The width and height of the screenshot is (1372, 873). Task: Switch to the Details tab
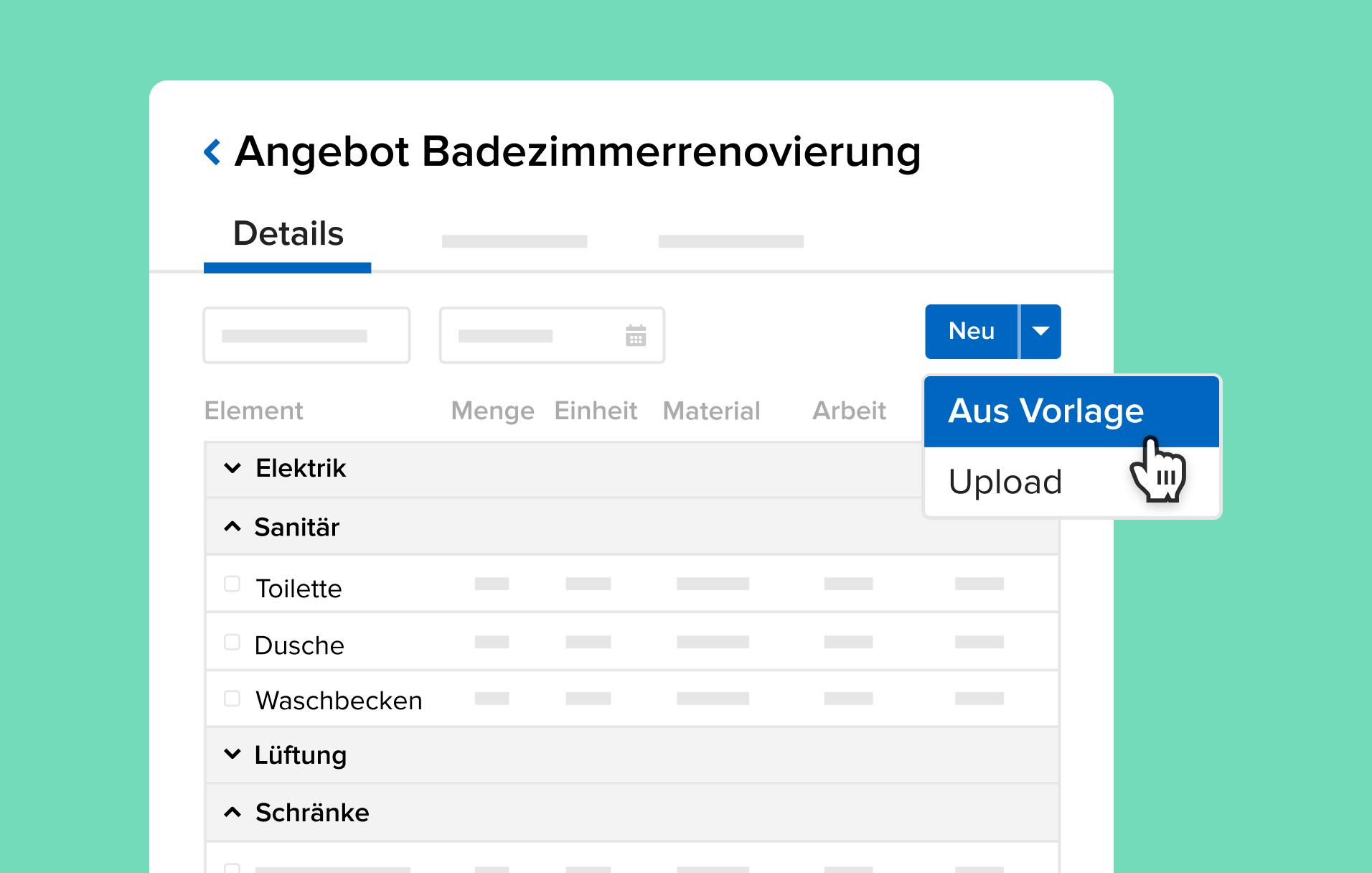[x=288, y=234]
